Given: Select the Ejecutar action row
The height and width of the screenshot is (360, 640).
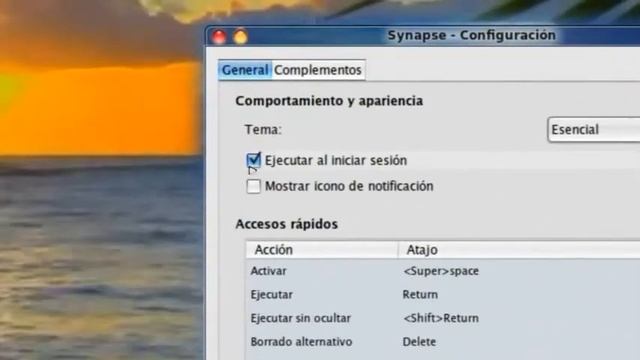Looking at the screenshot, I should (x=443, y=294).
